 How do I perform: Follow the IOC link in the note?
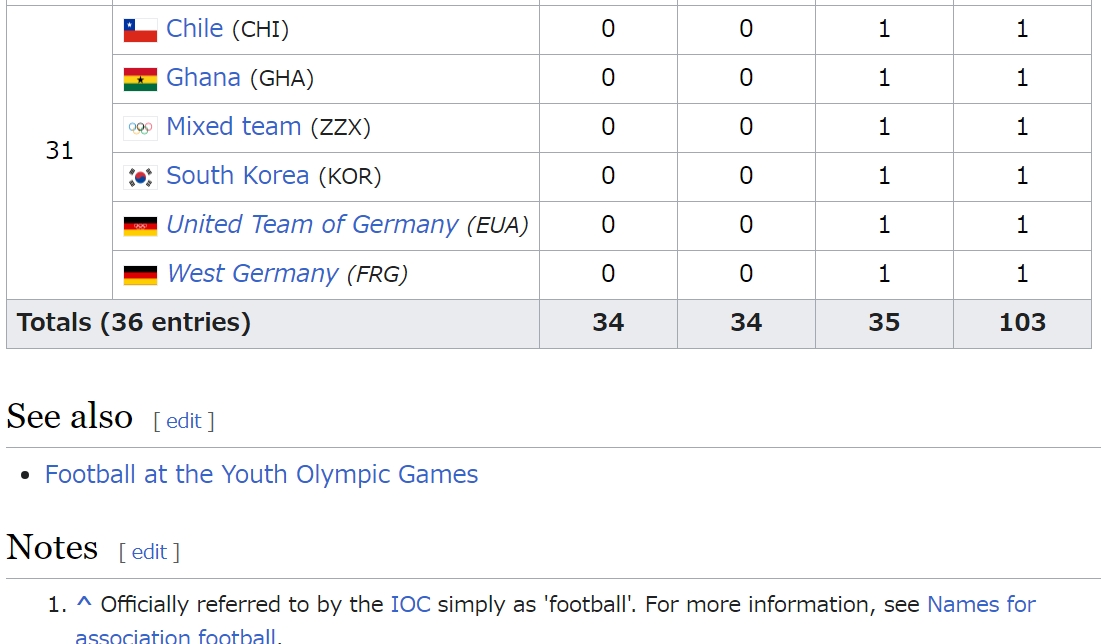(411, 605)
